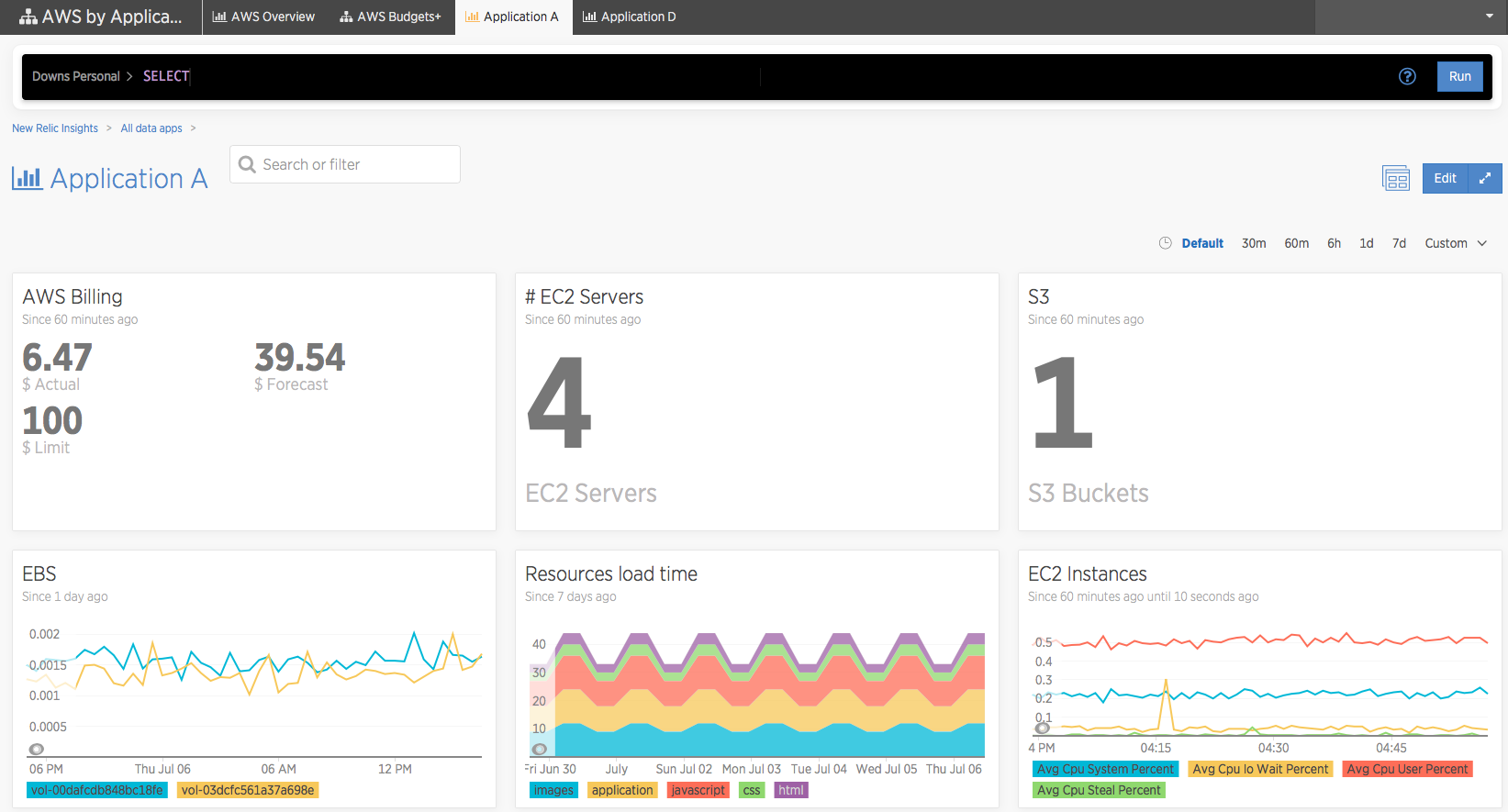Viewport: 1508px width, 812px height.
Task: Set time range to 1d
Action: click(1367, 243)
